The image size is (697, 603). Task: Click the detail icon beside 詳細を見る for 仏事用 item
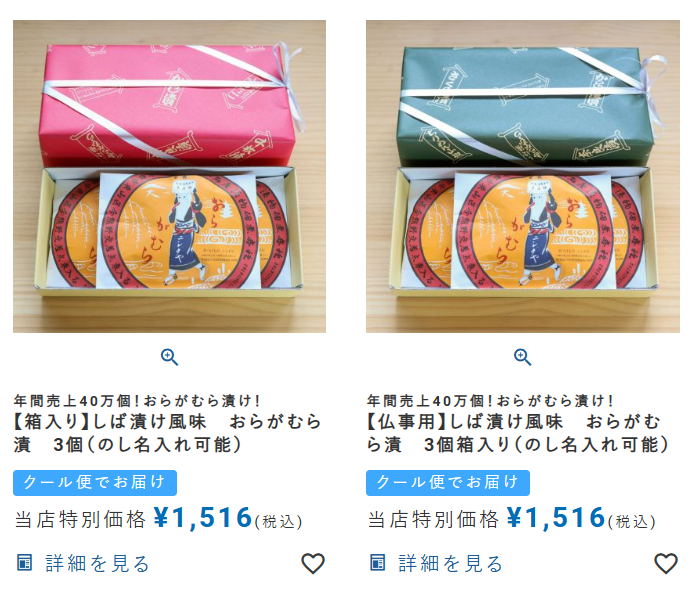click(x=377, y=562)
